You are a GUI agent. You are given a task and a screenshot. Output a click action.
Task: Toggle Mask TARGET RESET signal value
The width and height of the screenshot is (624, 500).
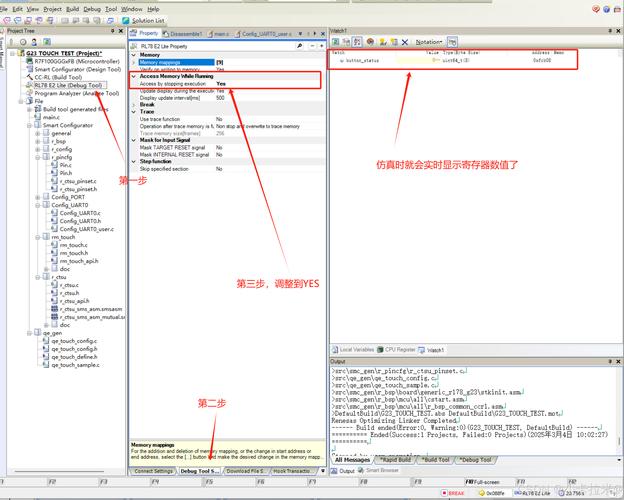(x=220, y=148)
